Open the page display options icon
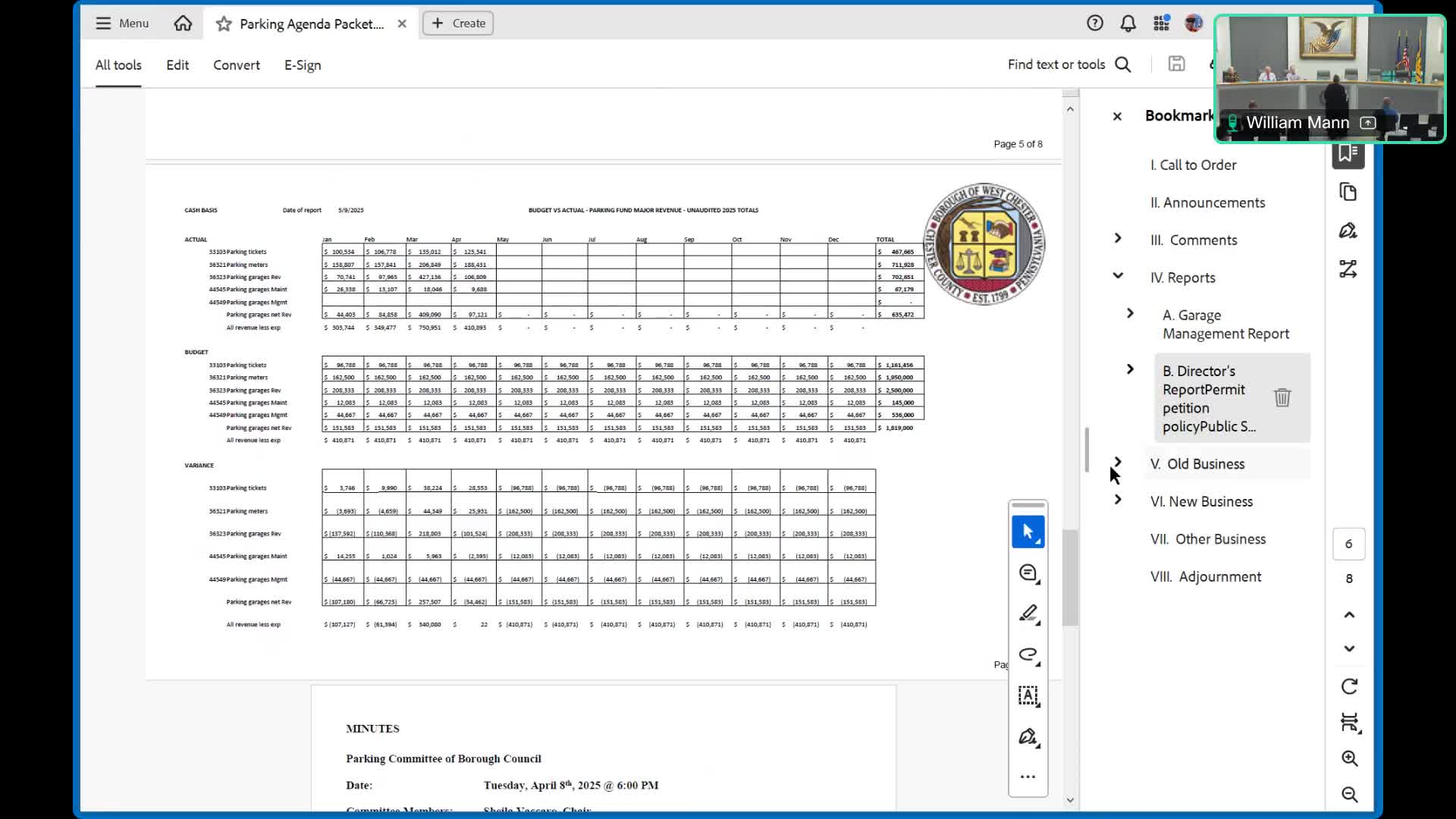 [x=1349, y=723]
